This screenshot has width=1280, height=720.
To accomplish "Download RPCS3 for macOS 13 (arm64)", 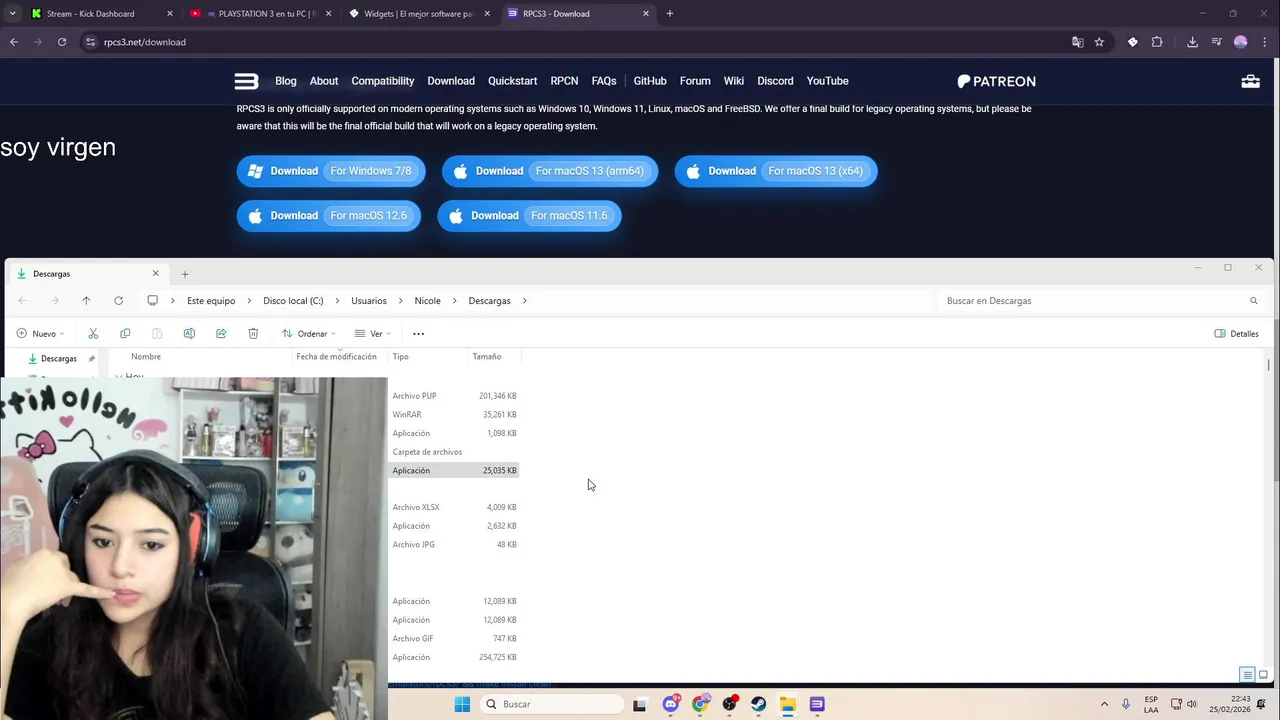I will point(550,171).
